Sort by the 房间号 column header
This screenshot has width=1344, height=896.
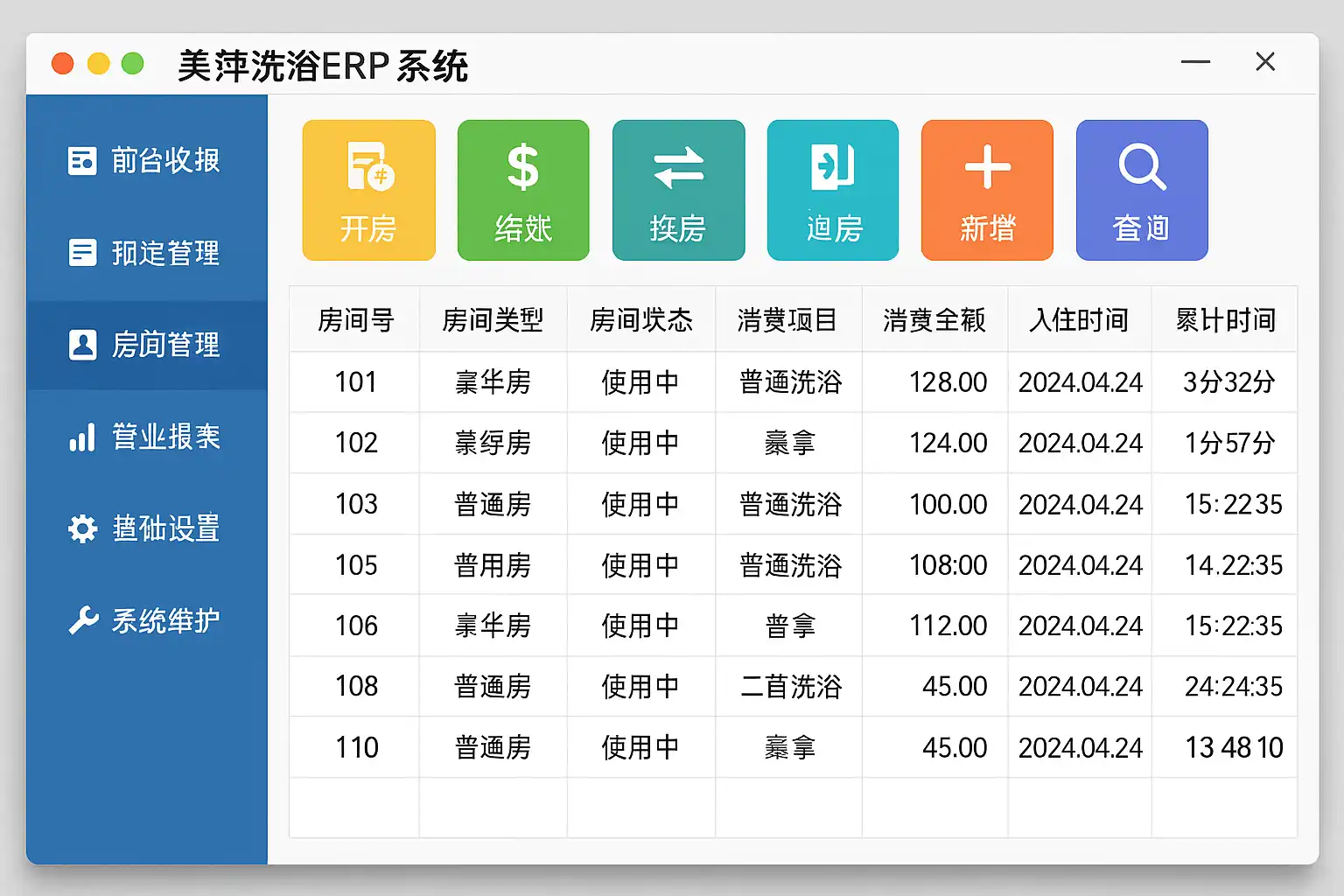pos(355,320)
